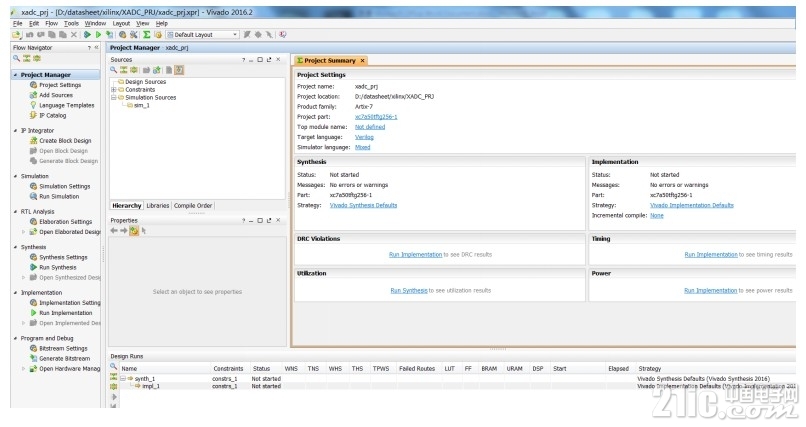Screen dimensions: 806x427
Task: Expand all in Flow Navigator
Action: [37, 59]
